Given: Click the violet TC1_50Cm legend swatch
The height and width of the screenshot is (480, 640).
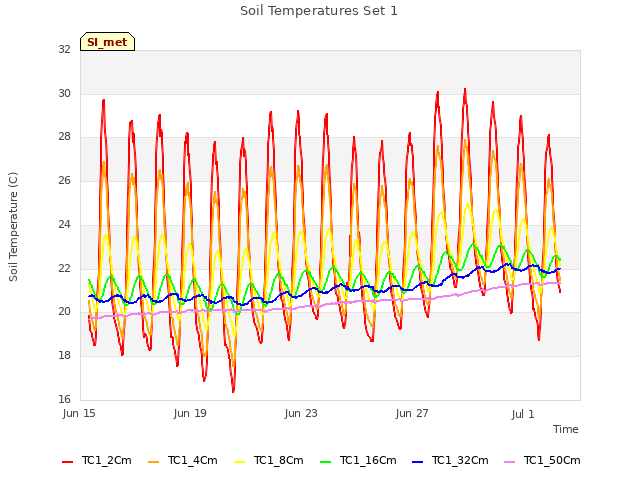Looking at the screenshot, I should [510, 462].
